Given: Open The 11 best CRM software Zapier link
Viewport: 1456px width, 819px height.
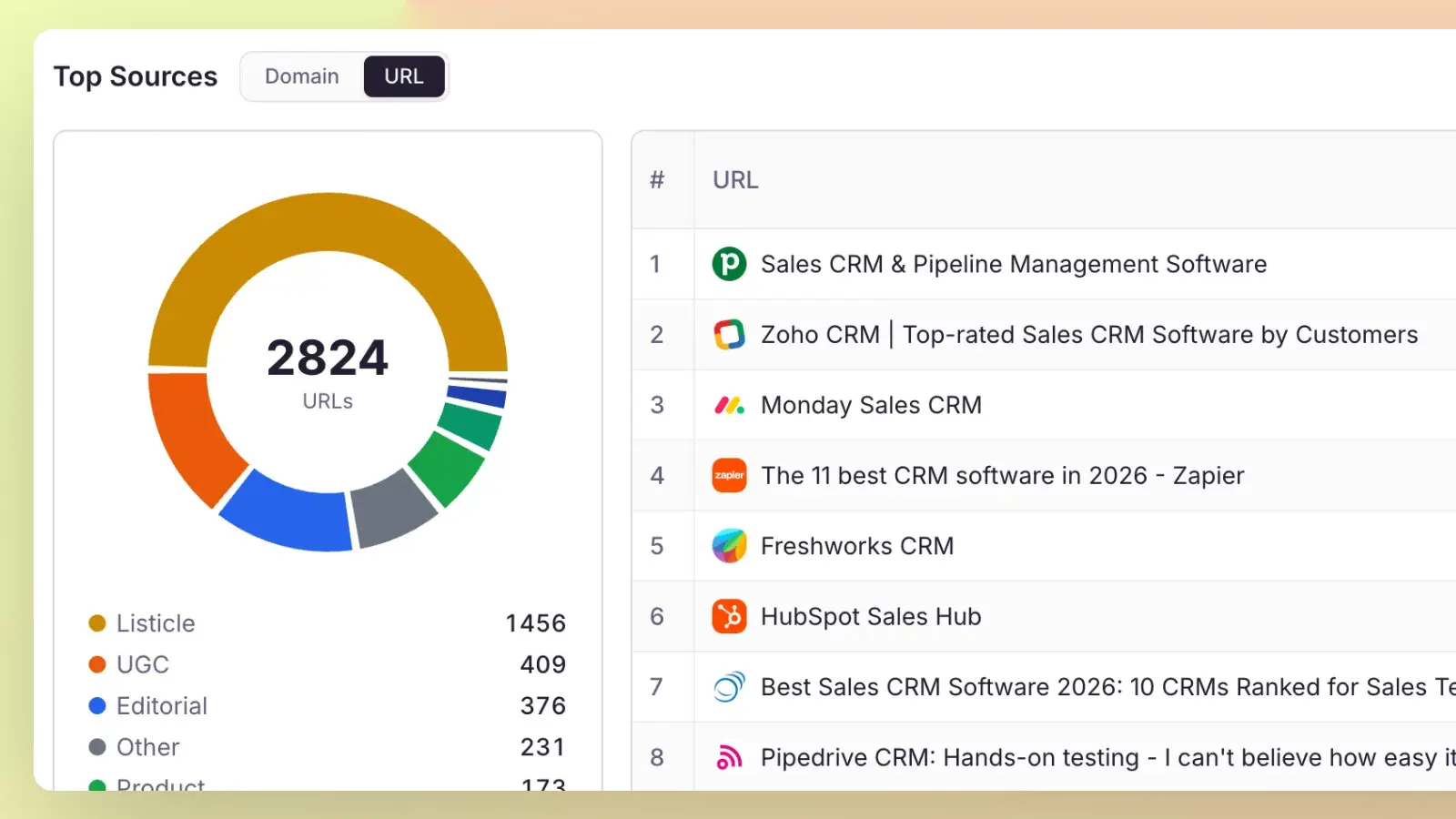Looking at the screenshot, I should pos(1002,475).
